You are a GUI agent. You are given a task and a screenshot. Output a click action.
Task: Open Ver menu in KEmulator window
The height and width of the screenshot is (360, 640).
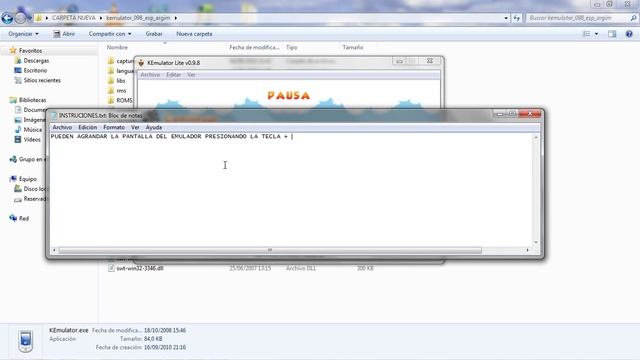click(x=191, y=75)
